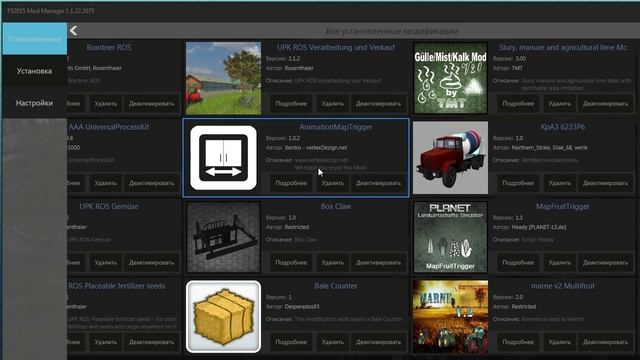Click the Bale Counter title text
Viewport: 640px width, 360px height.
point(336,286)
